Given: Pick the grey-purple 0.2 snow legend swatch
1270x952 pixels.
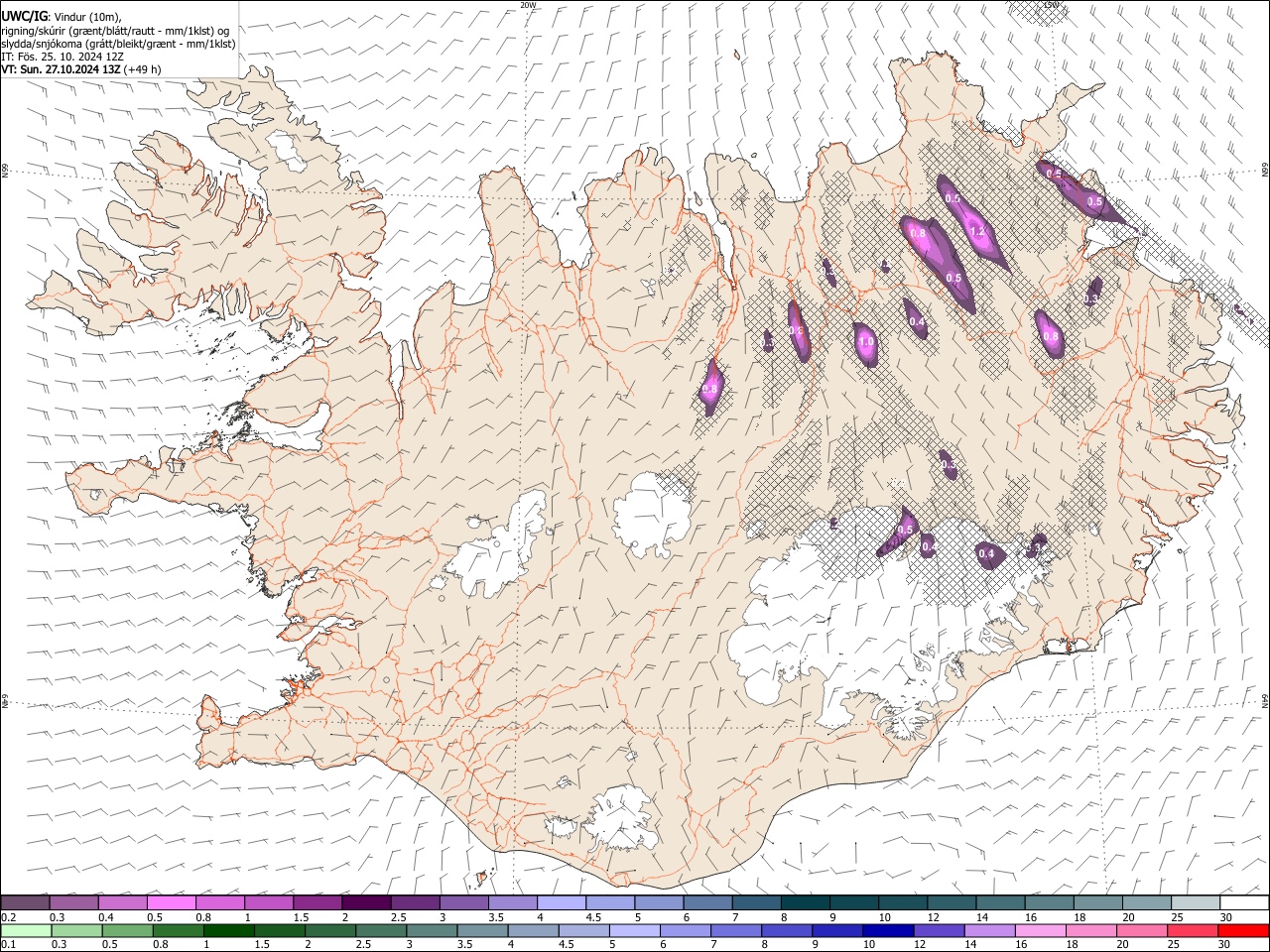Looking at the screenshot, I should click(25, 903).
